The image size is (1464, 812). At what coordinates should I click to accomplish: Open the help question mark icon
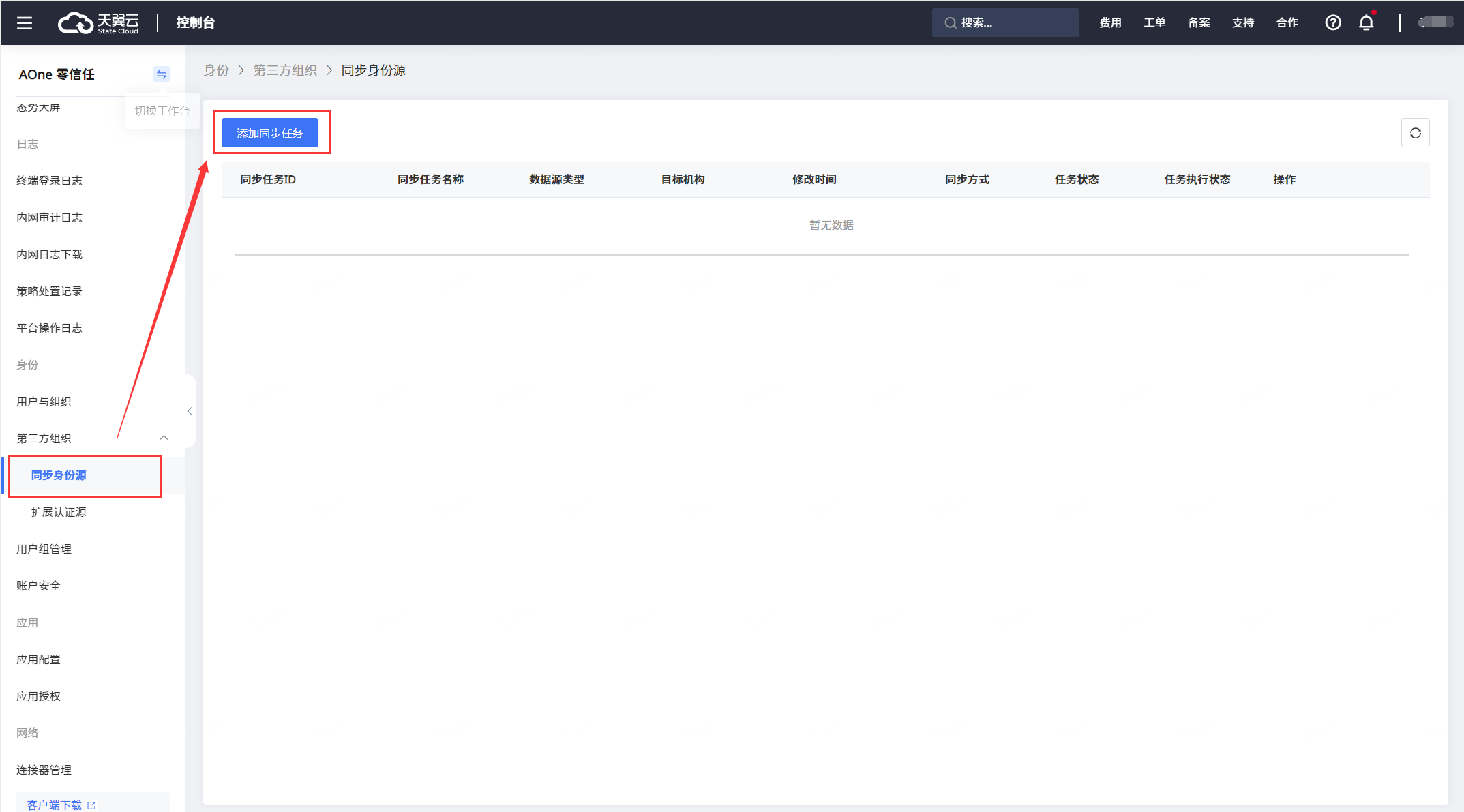click(1332, 22)
